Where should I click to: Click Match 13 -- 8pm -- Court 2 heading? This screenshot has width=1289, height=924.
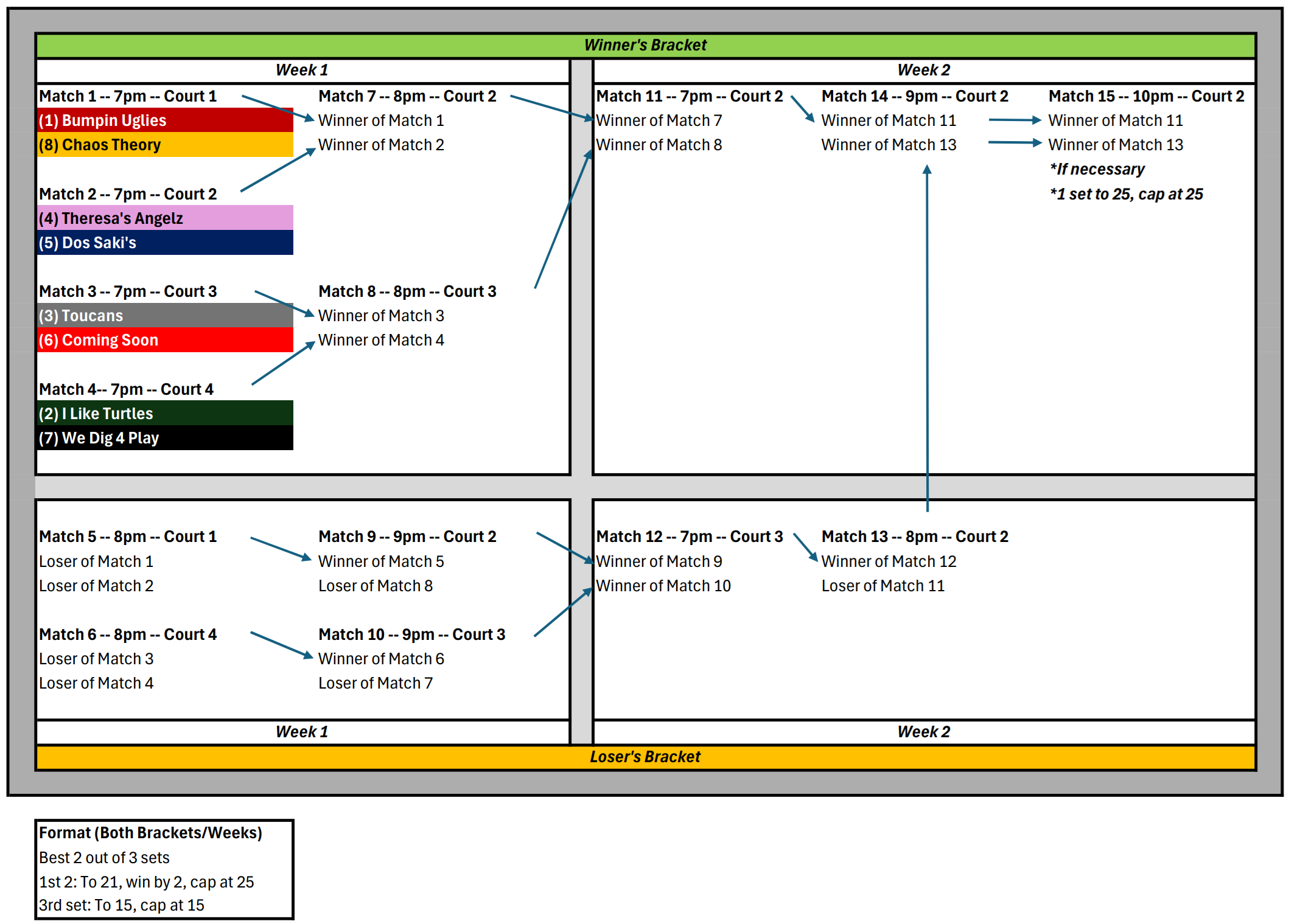pyautogui.click(x=914, y=537)
